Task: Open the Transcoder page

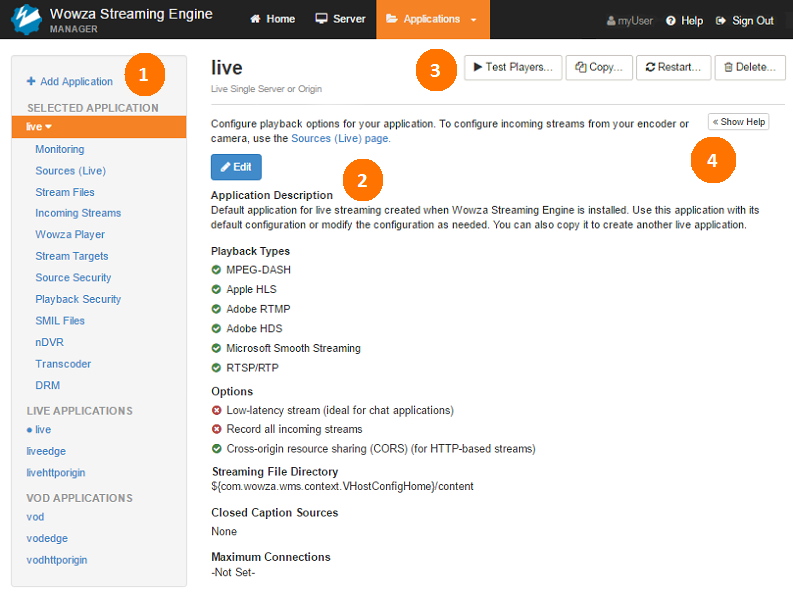Action: [63, 364]
